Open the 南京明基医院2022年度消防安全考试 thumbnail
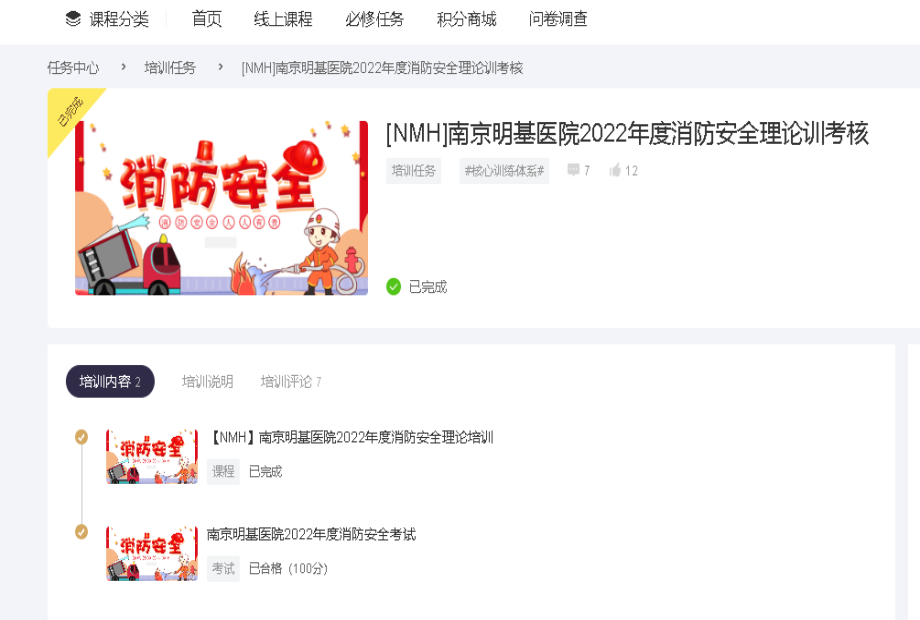 152,554
